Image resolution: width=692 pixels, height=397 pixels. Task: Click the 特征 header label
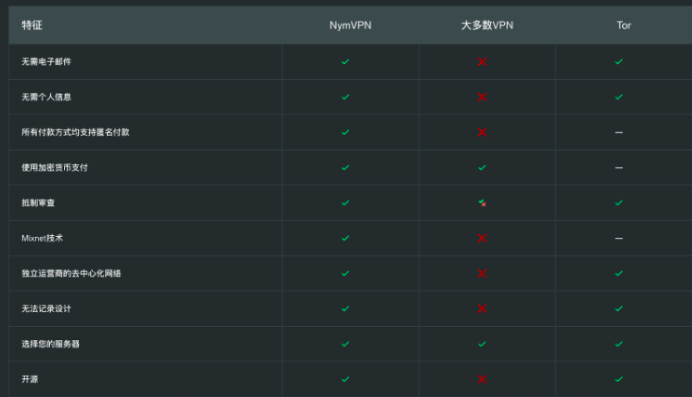(32, 25)
